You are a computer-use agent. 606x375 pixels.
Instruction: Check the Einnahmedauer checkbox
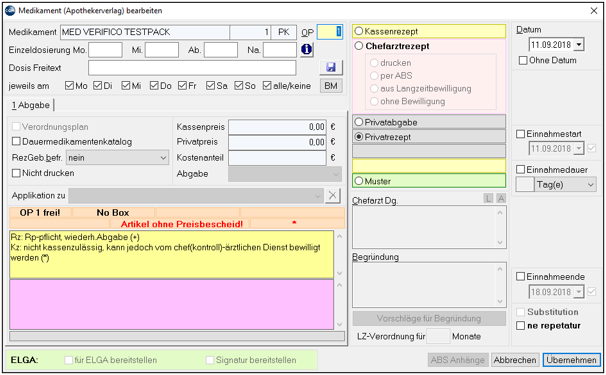click(x=521, y=169)
